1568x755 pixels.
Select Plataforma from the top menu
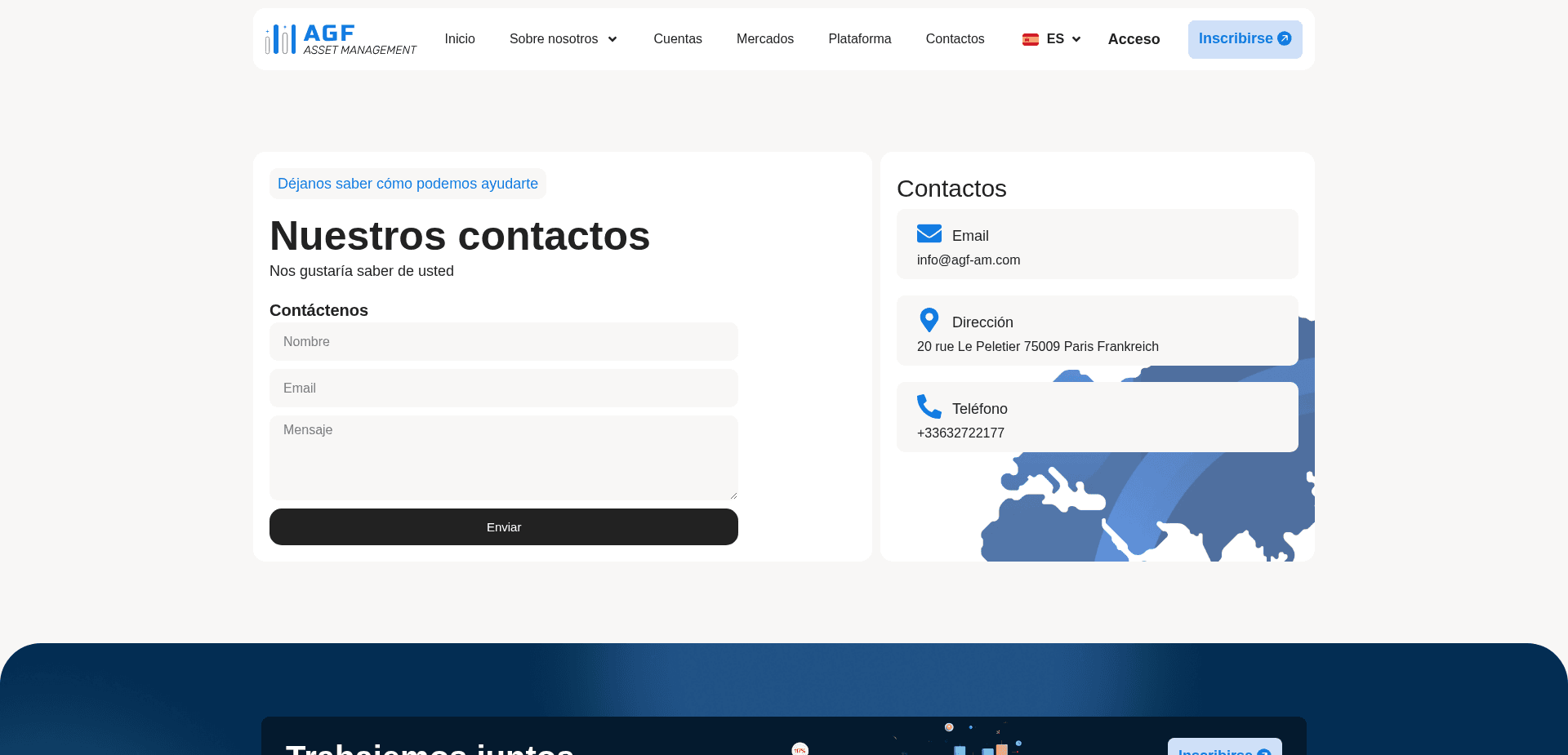(x=859, y=39)
